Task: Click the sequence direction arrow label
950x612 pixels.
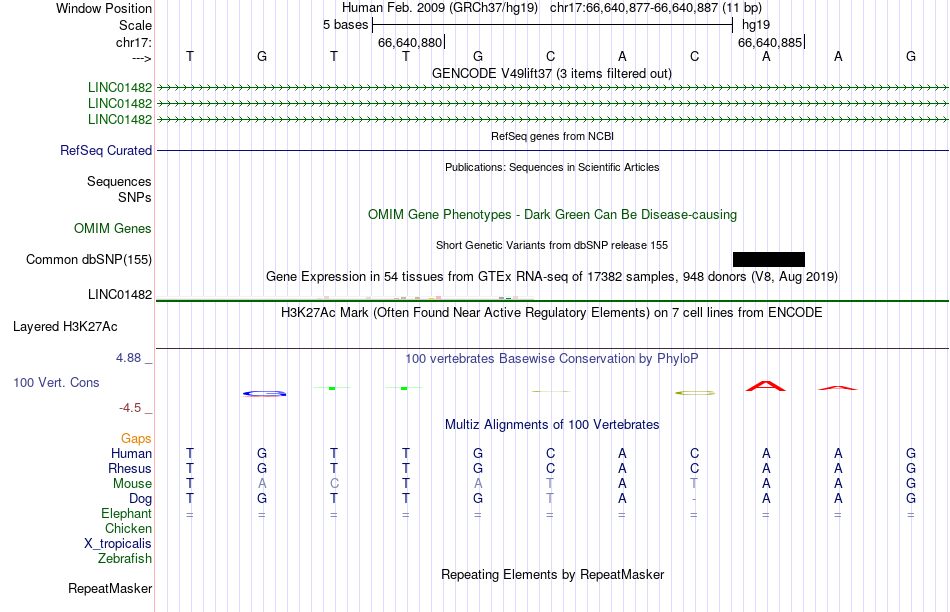Action: click(142, 58)
